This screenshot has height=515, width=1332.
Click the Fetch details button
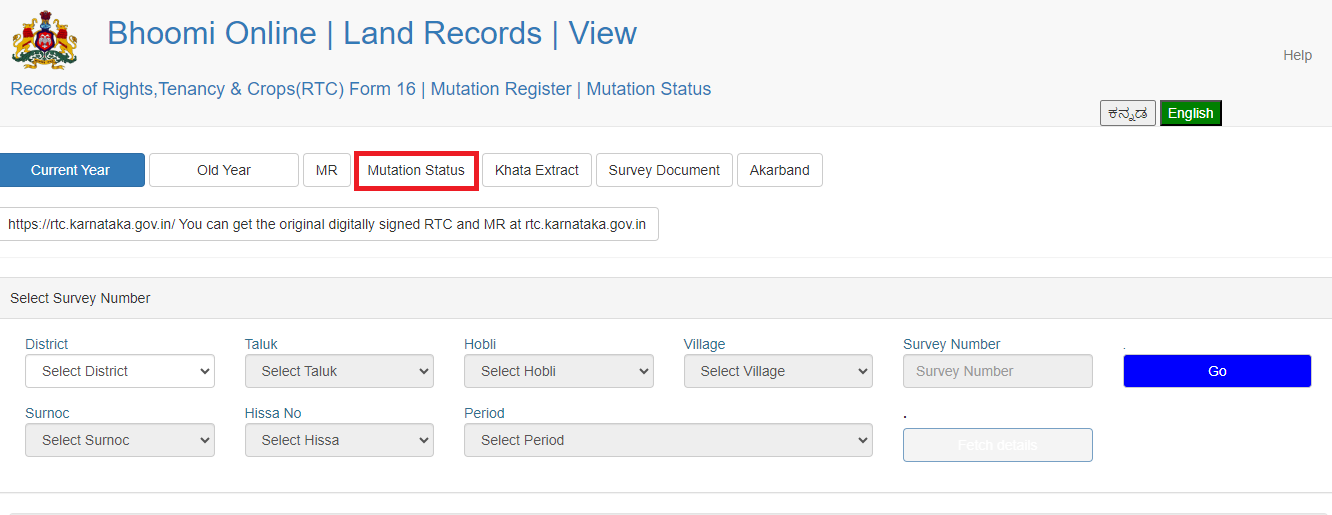(997, 445)
